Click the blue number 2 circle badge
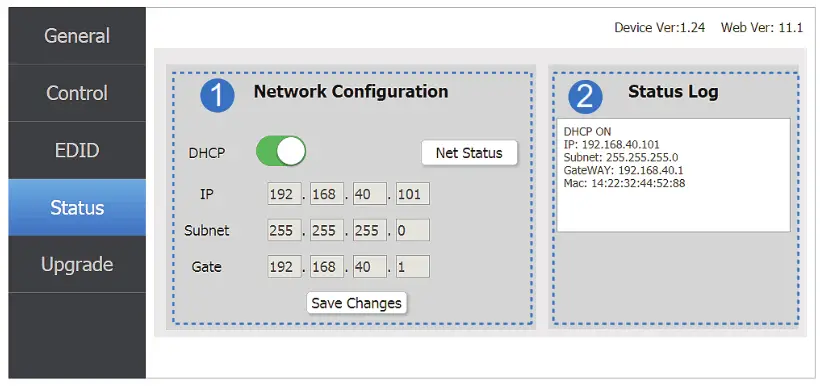Viewport: 824px width, 386px height. point(585,96)
